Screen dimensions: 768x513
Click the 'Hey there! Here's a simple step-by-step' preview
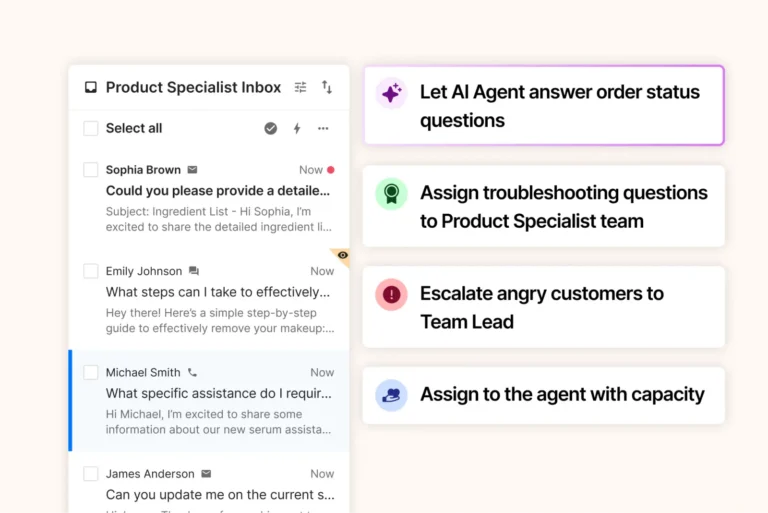pyautogui.click(x=220, y=320)
